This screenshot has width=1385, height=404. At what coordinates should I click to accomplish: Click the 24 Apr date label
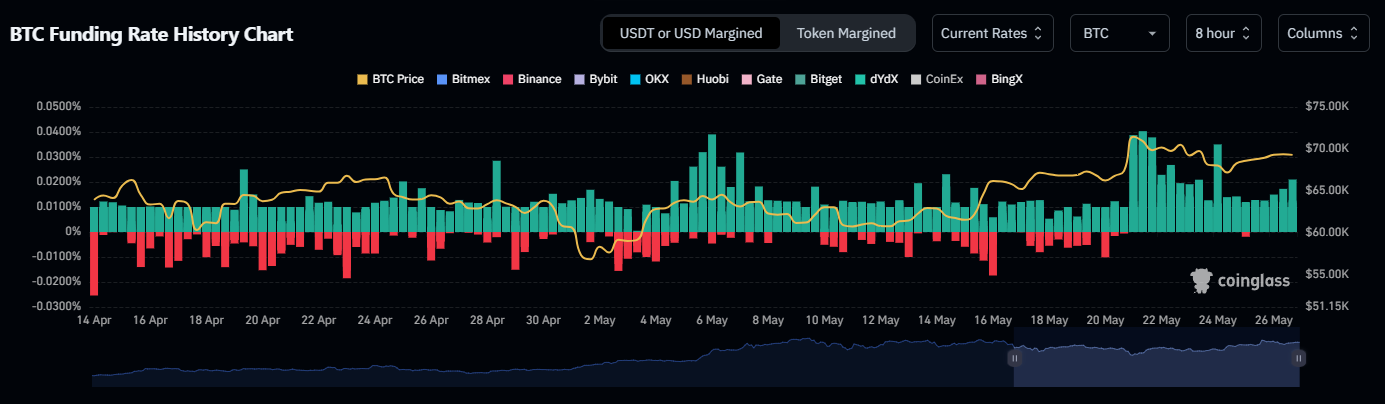coord(374,321)
